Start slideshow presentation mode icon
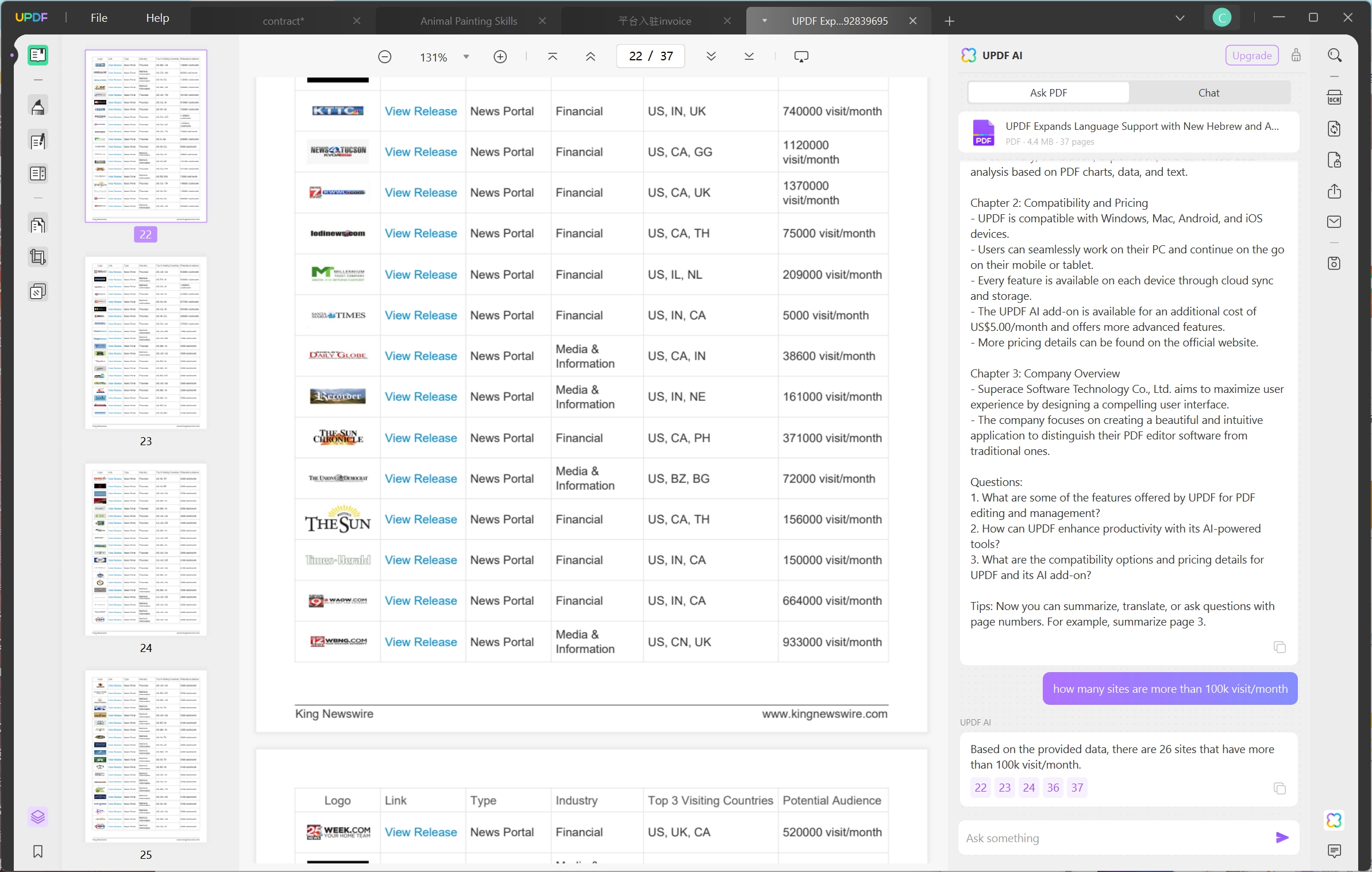The image size is (1372, 872). [801, 56]
